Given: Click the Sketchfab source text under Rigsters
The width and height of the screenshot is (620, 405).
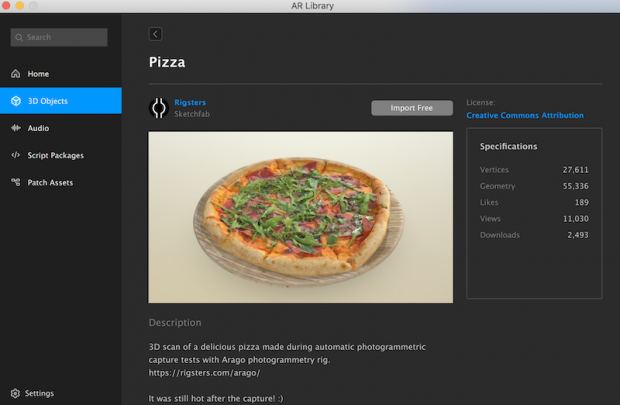Looking at the screenshot, I should click(192, 115).
